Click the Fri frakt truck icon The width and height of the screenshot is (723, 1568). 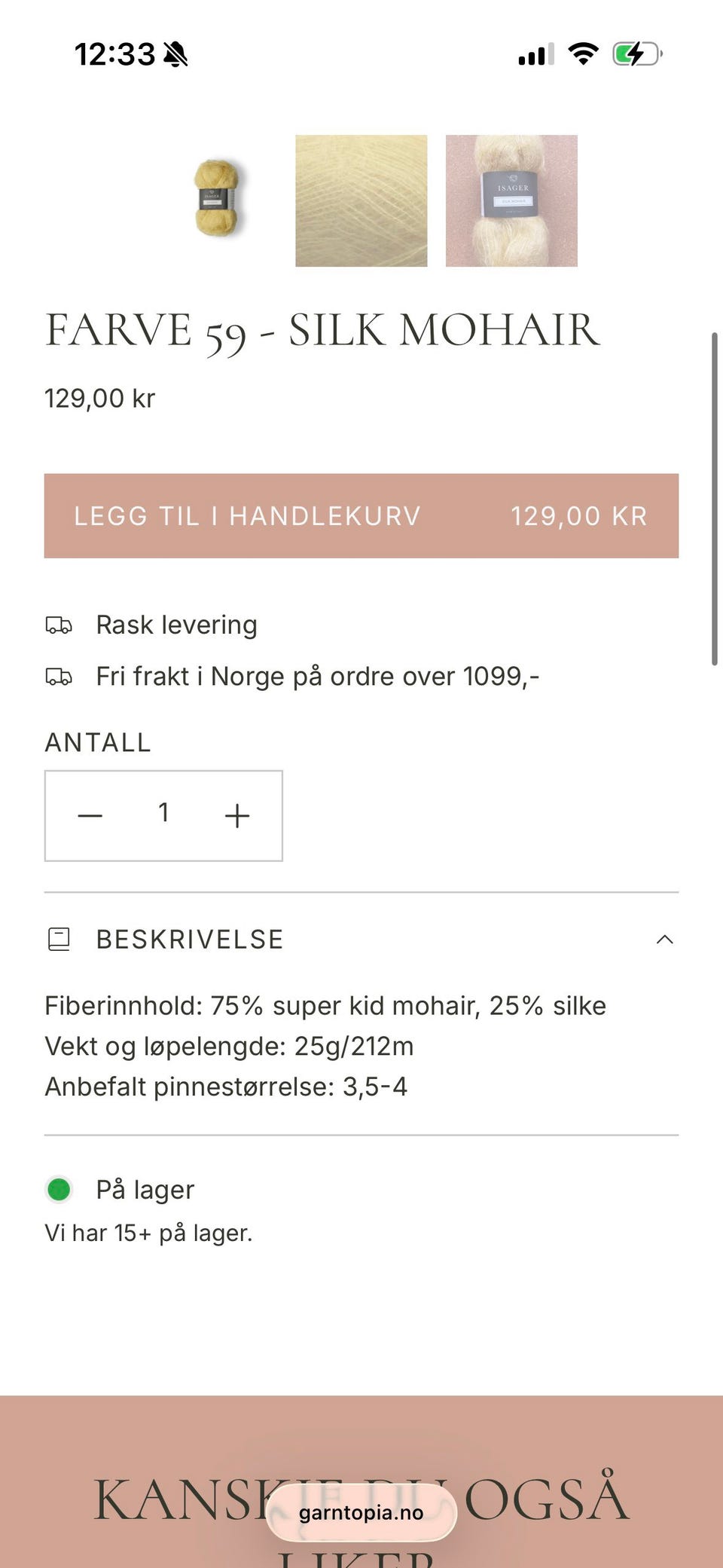pyautogui.click(x=59, y=676)
